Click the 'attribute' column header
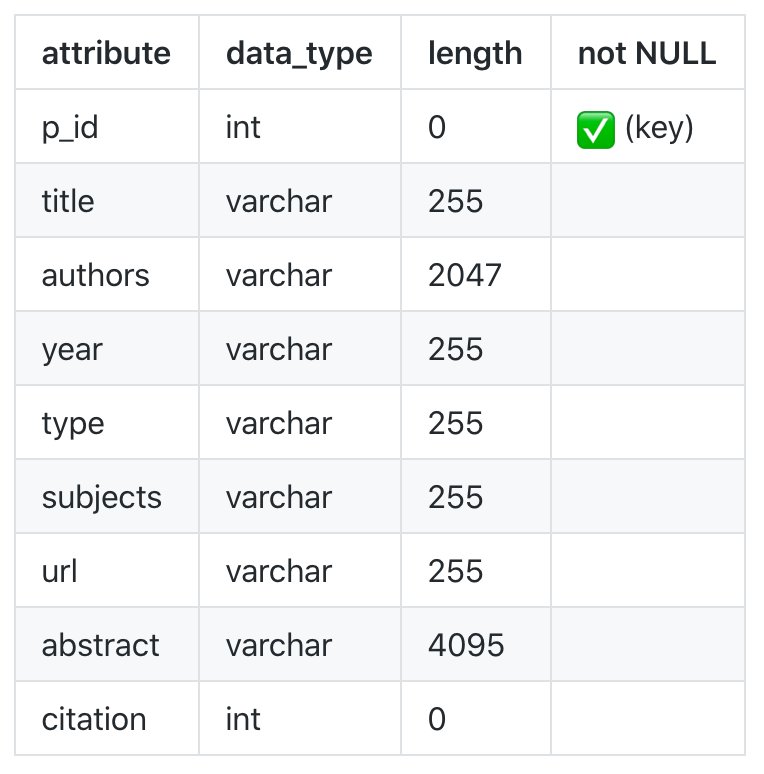The height and width of the screenshot is (774, 764). coord(106,53)
